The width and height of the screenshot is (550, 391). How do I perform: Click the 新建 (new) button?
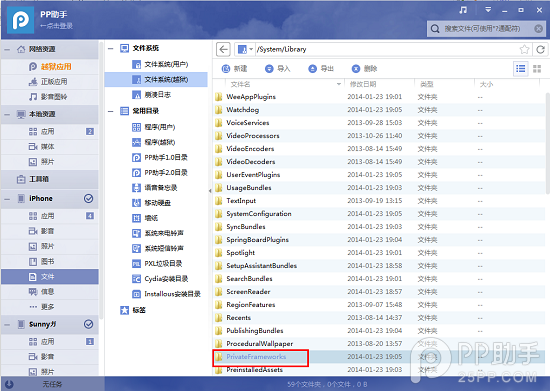pyautogui.click(x=234, y=69)
